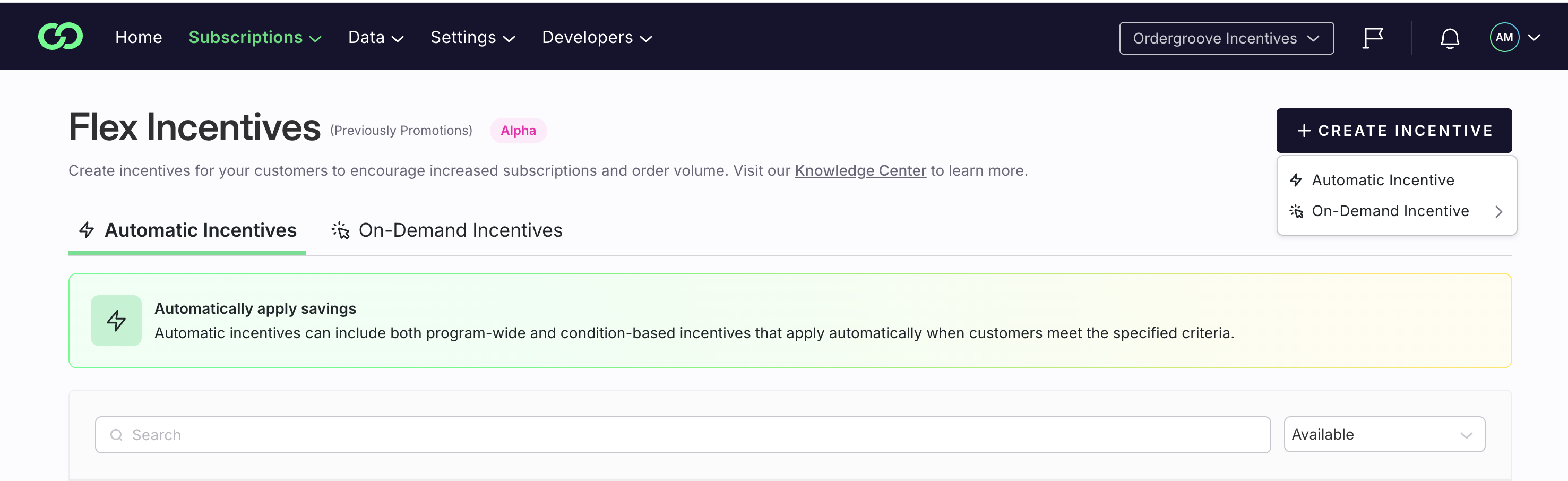Viewport: 1568px width, 481px height.
Task: Expand the Data menu
Action: click(x=376, y=38)
